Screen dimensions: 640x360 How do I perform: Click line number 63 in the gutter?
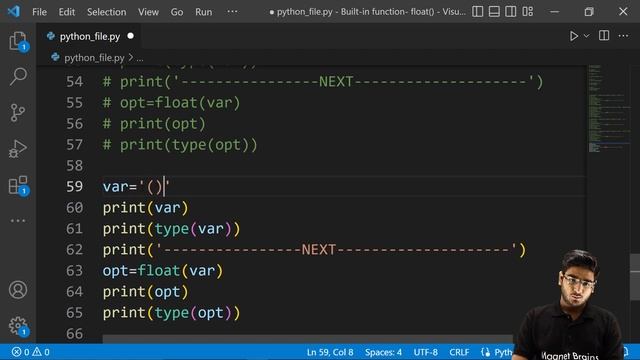[x=74, y=271]
